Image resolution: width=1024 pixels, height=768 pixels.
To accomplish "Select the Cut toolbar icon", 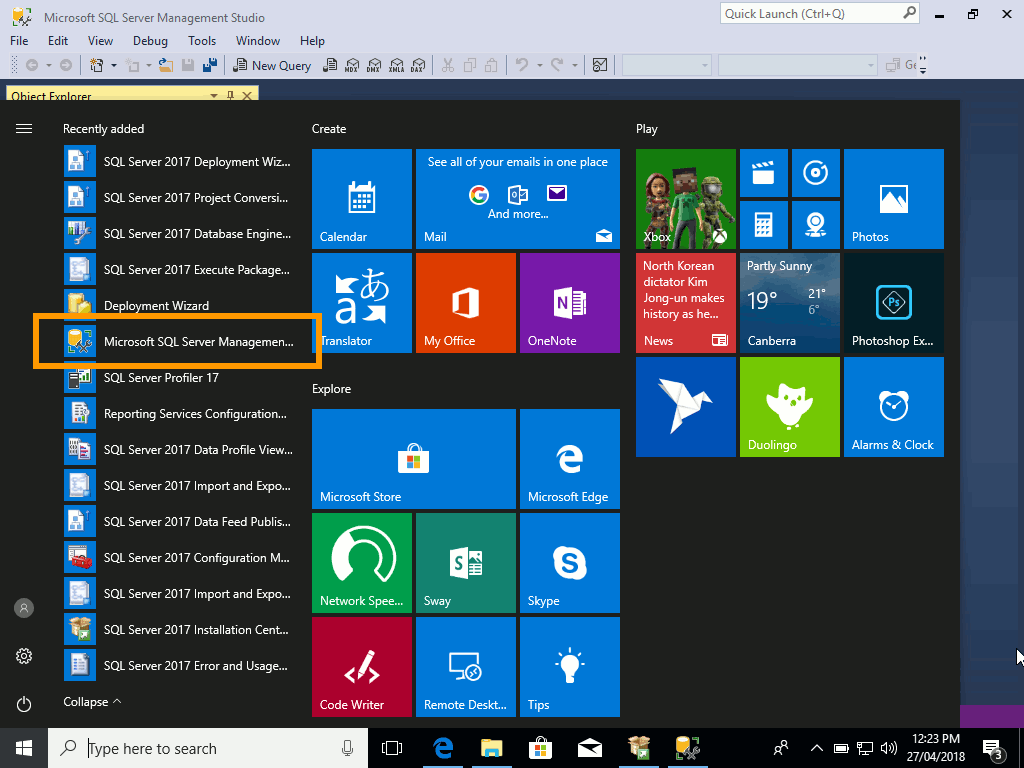I will click(447, 65).
